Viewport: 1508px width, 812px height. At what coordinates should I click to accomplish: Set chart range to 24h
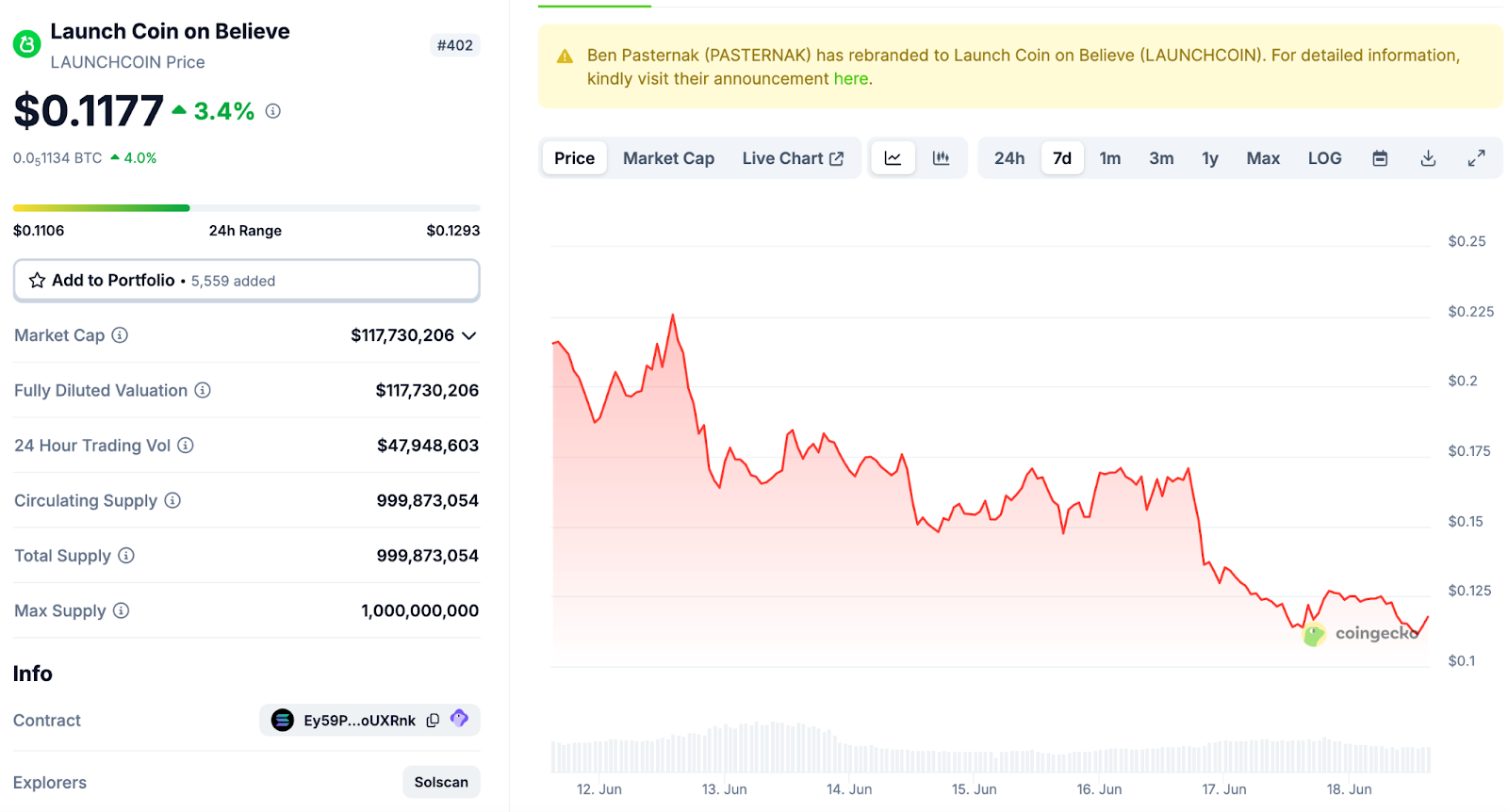(1009, 158)
